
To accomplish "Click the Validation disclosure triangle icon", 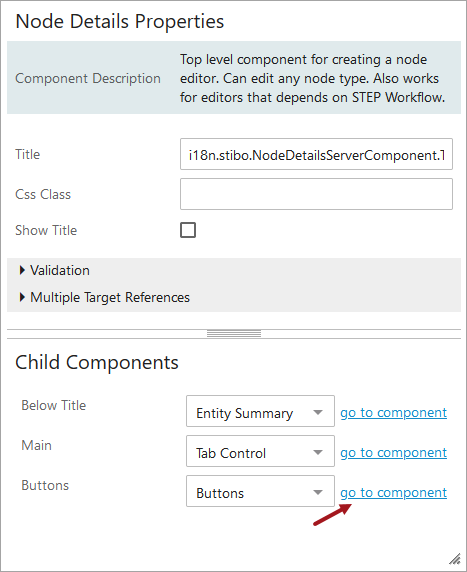I will click(22, 270).
